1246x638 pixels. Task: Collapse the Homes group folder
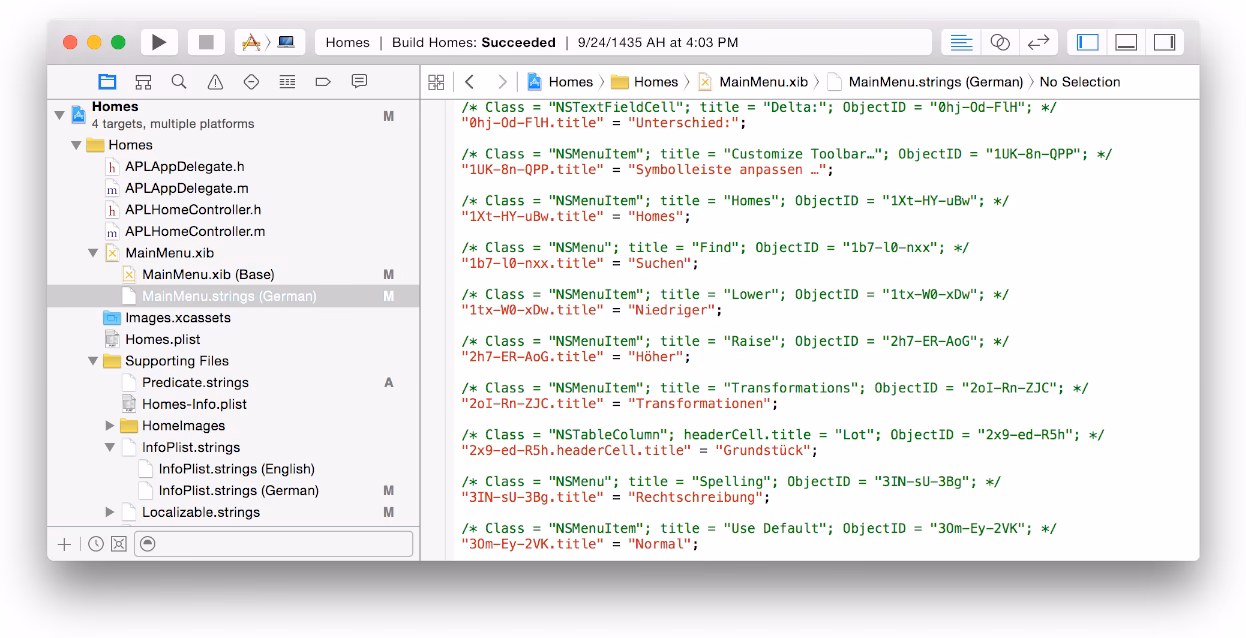(x=76, y=145)
